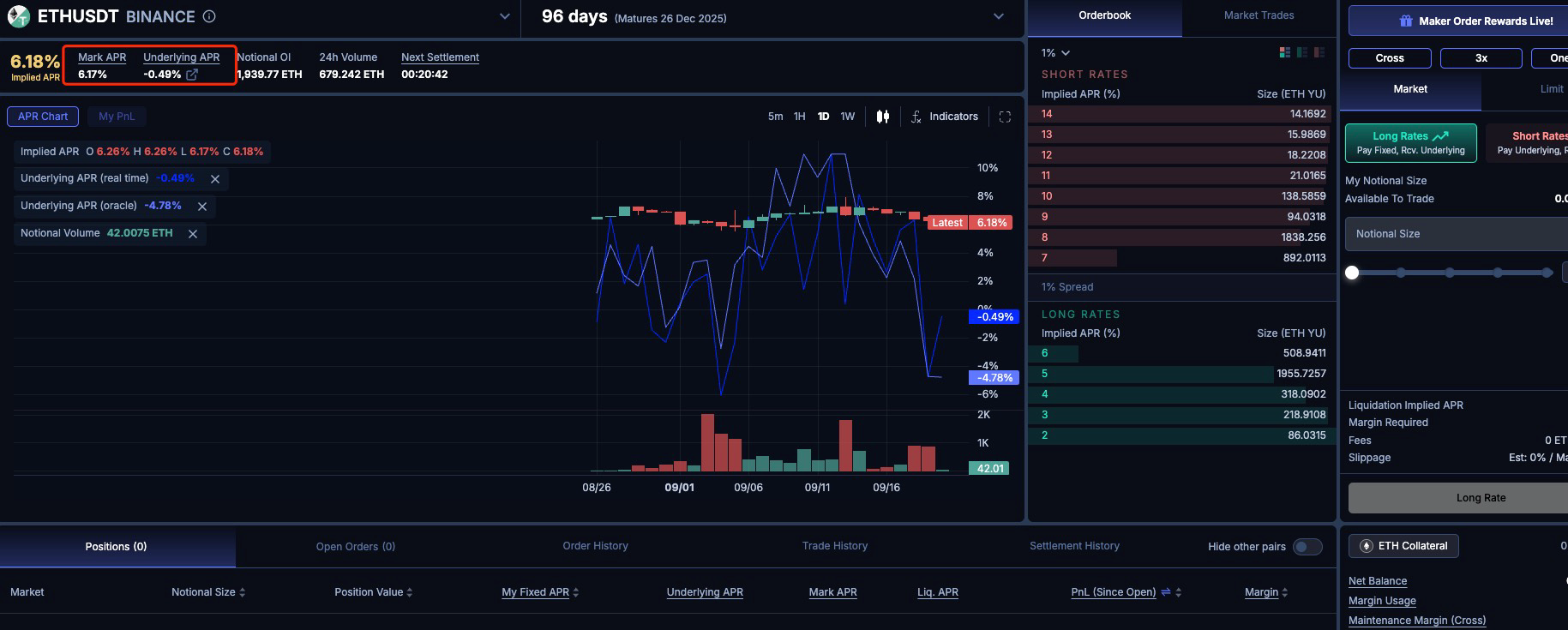The height and width of the screenshot is (630, 1568).
Task: Switch to the Market Trades tab
Action: (x=1259, y=15)
